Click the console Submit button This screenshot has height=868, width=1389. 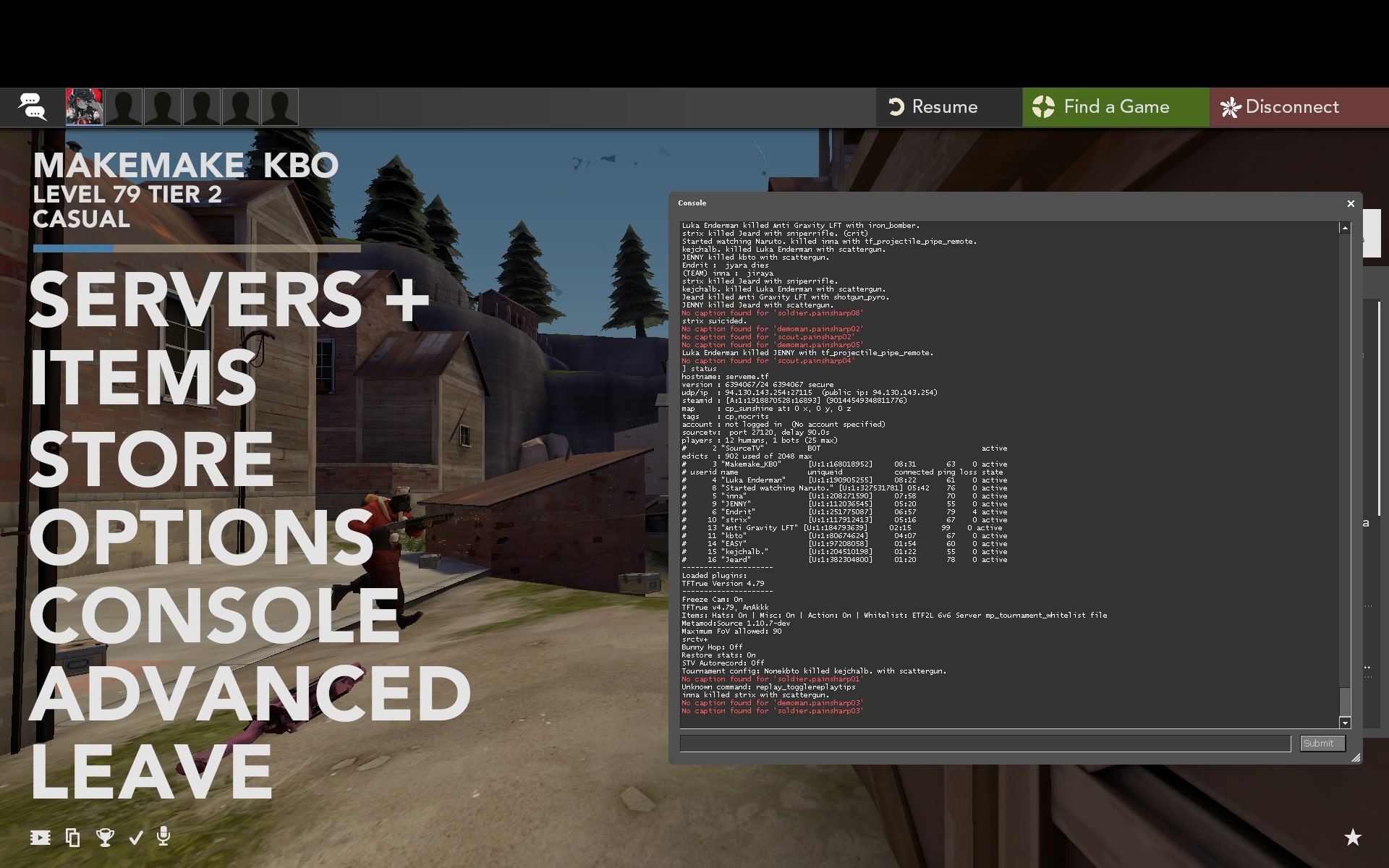[x=1322, y=744]
